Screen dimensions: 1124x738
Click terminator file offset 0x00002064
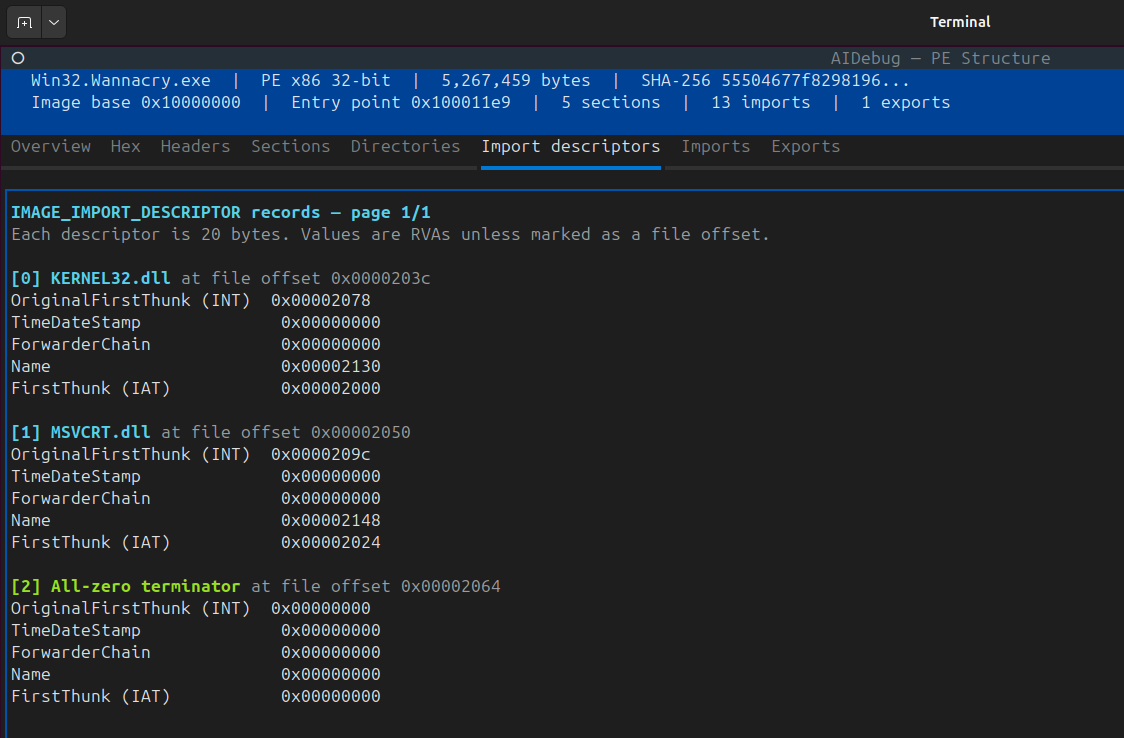pyautogui.click(x=451, y=586)
